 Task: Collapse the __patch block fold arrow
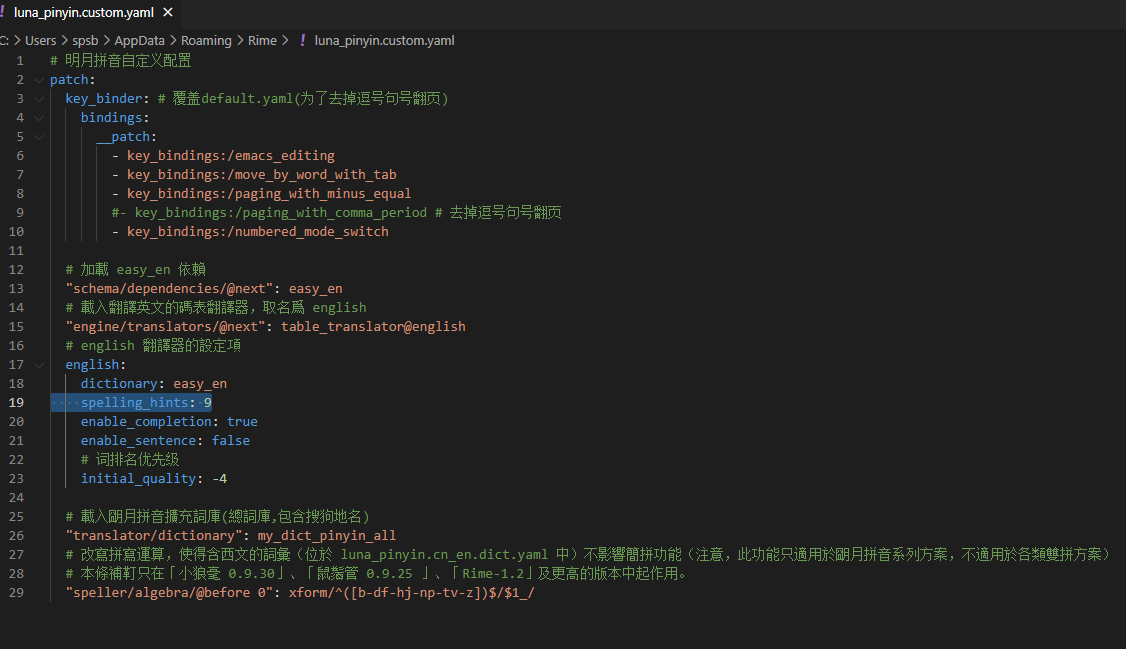click(38, 136)
